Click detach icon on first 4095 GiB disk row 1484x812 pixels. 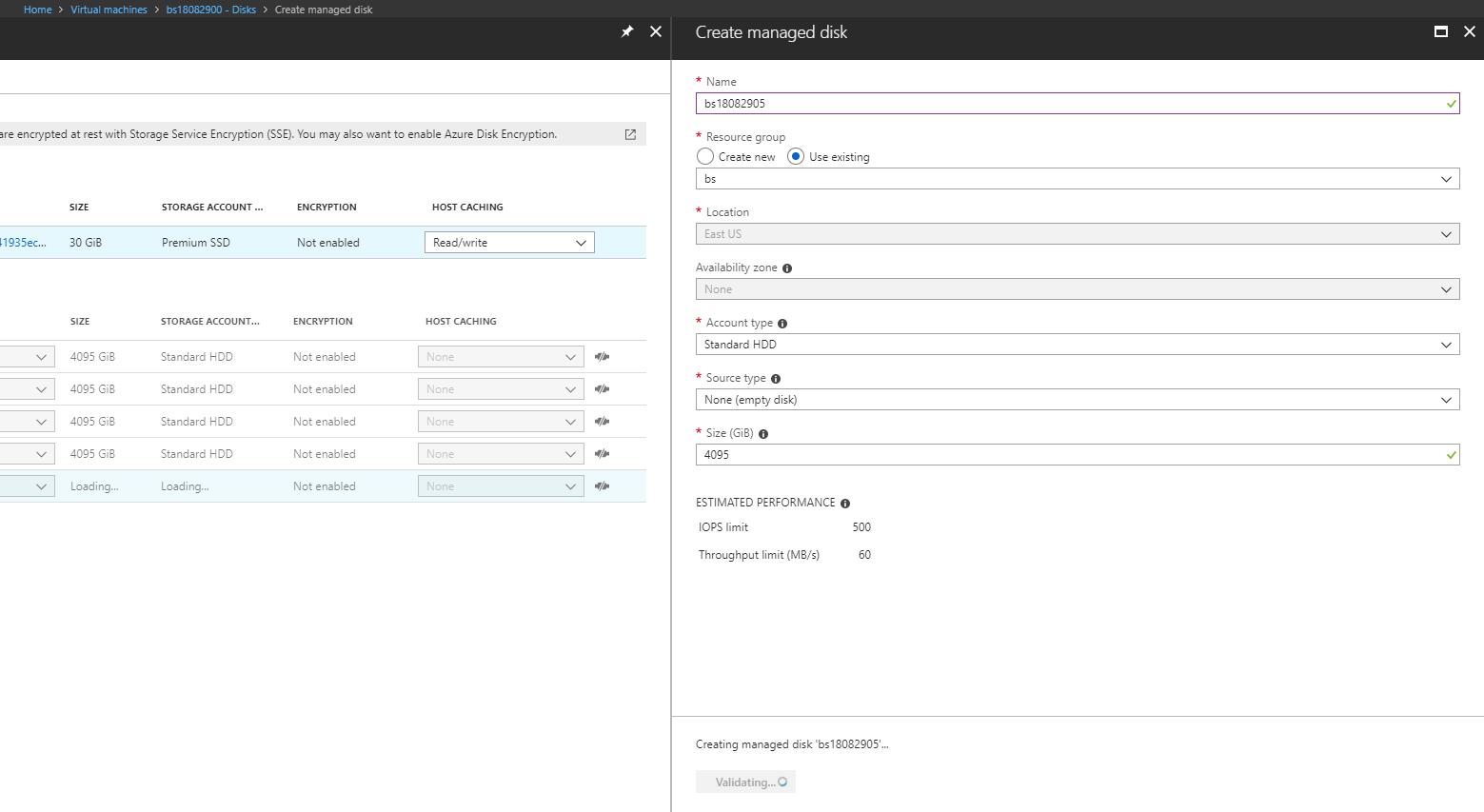coord(602,357)
